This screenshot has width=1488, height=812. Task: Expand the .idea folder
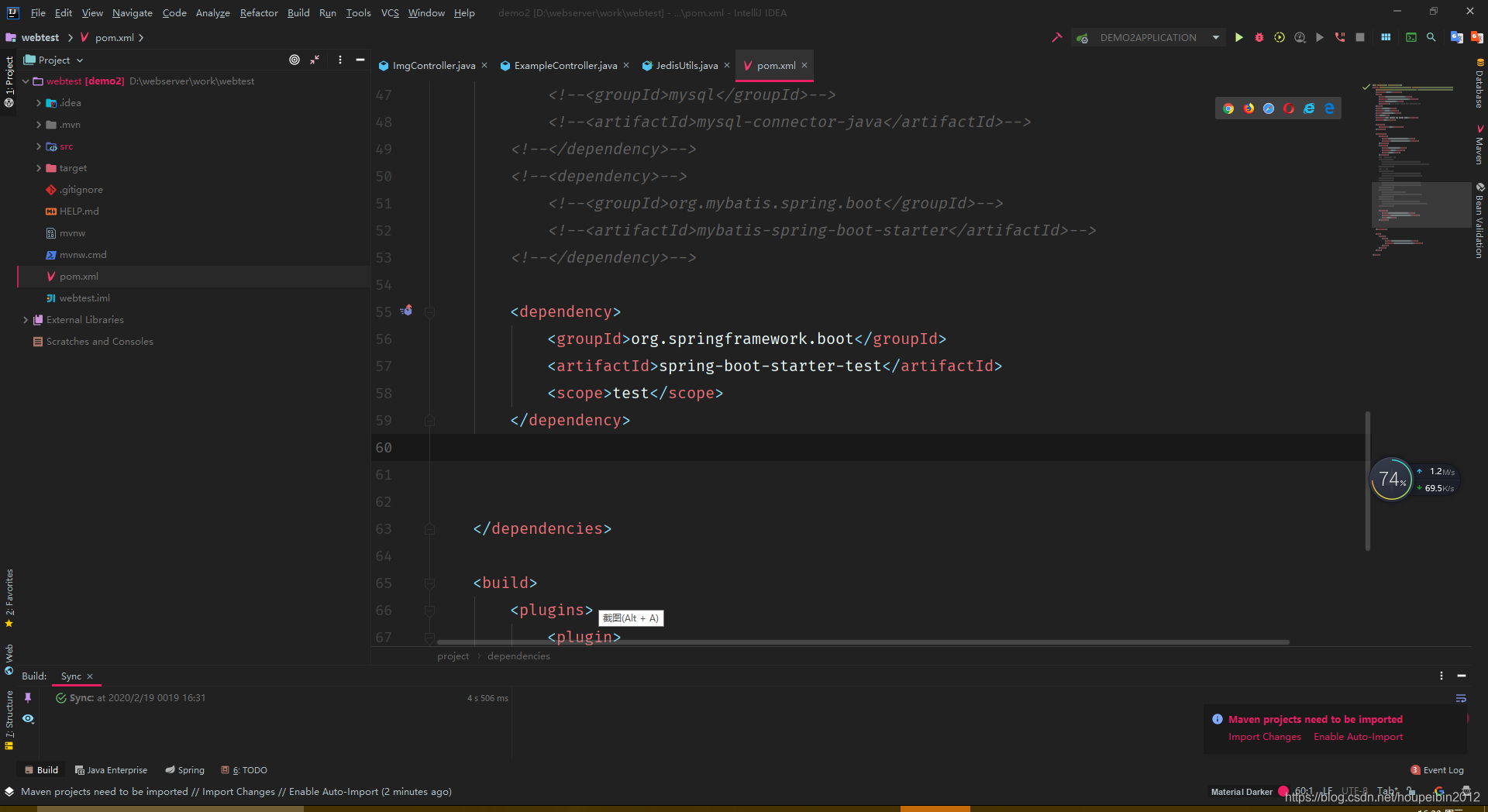point(39,102)
